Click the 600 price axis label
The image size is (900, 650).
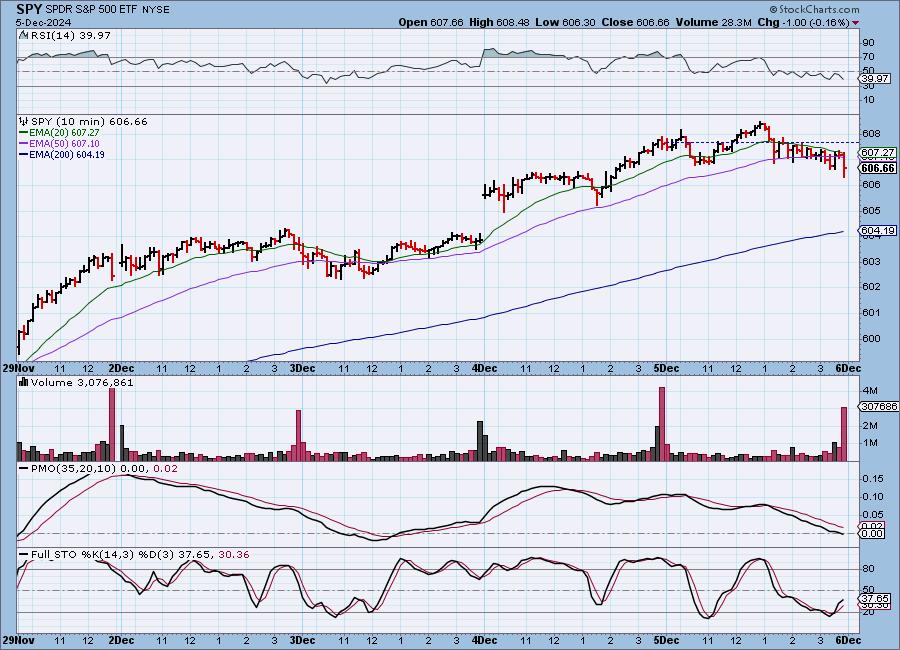[x=871, y=339]
